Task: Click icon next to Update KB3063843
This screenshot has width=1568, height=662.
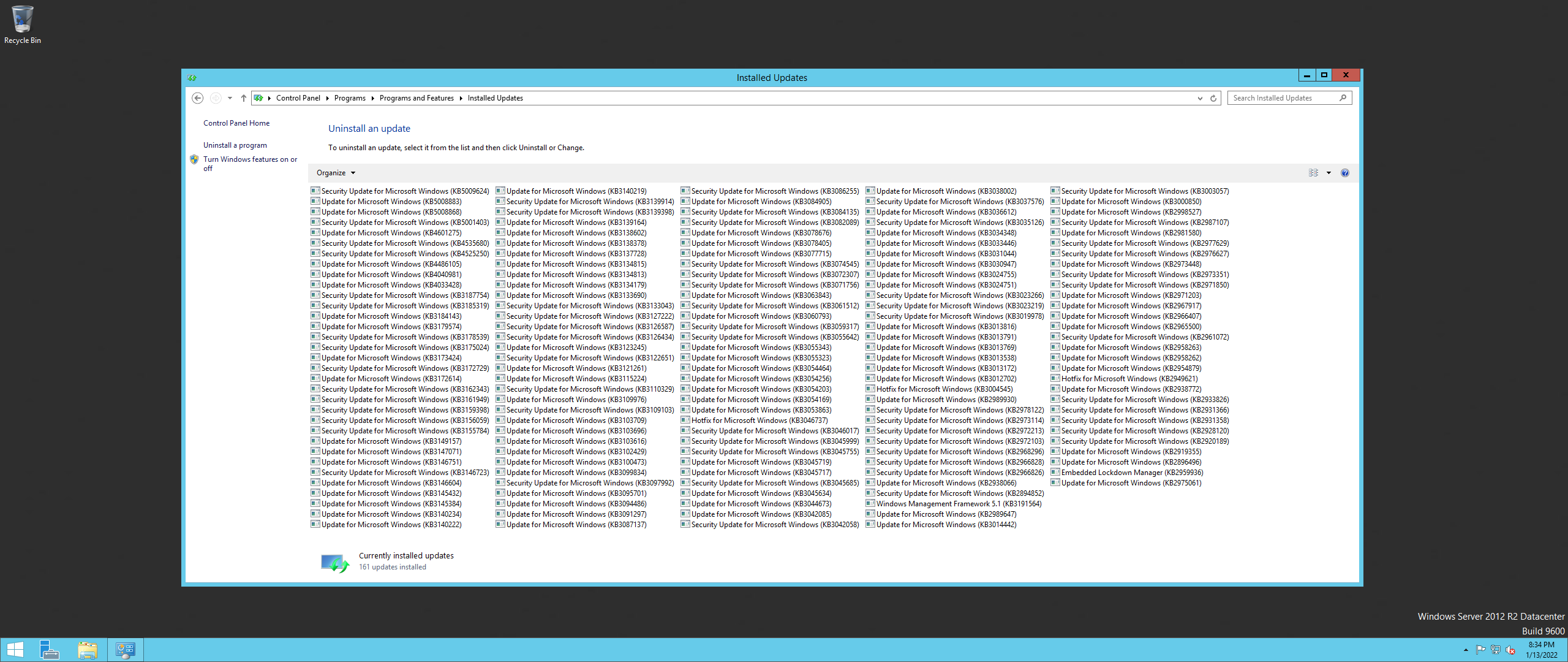Action: [685, 295]
